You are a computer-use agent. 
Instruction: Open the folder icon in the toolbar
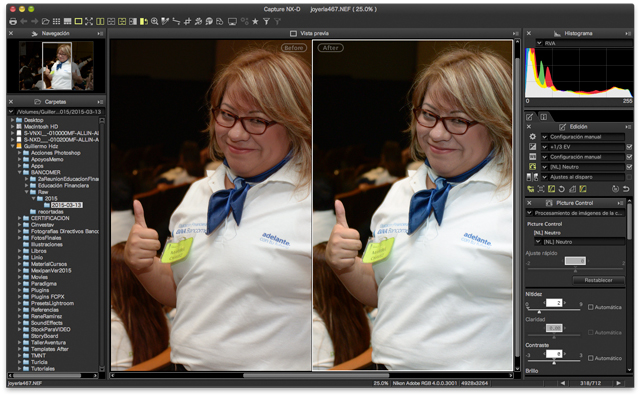[45, 21]
